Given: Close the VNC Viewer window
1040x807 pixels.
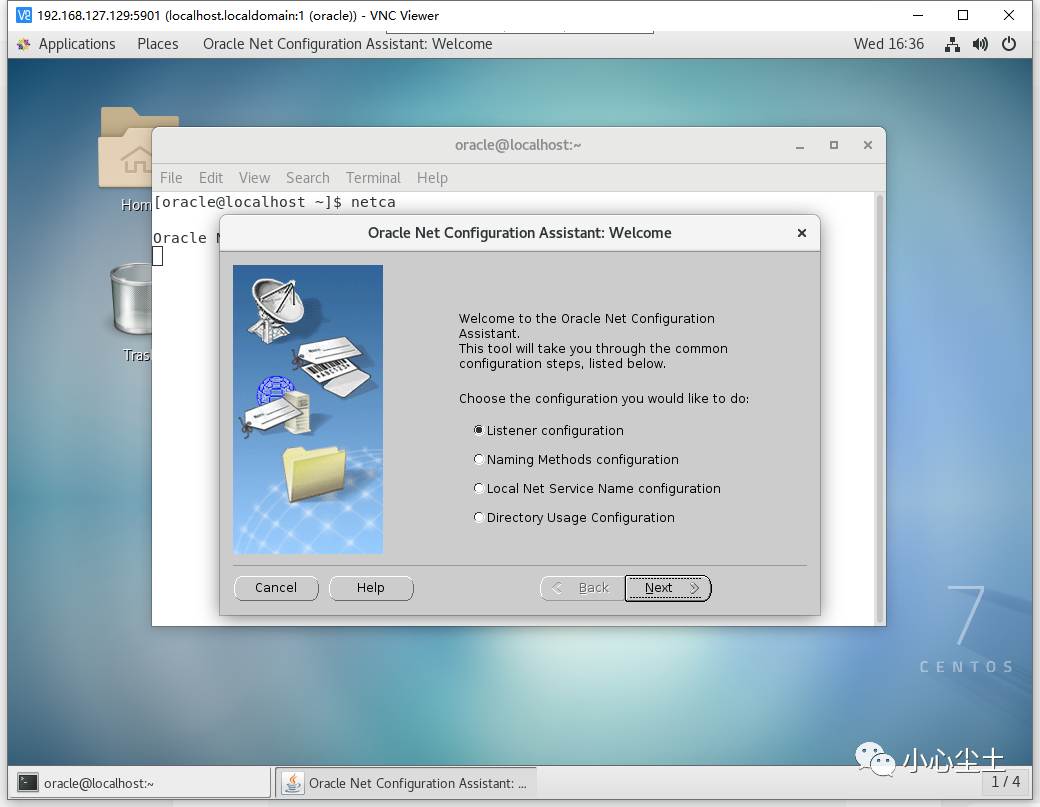Looking at the screenshot, I should tap(1009, 15).
